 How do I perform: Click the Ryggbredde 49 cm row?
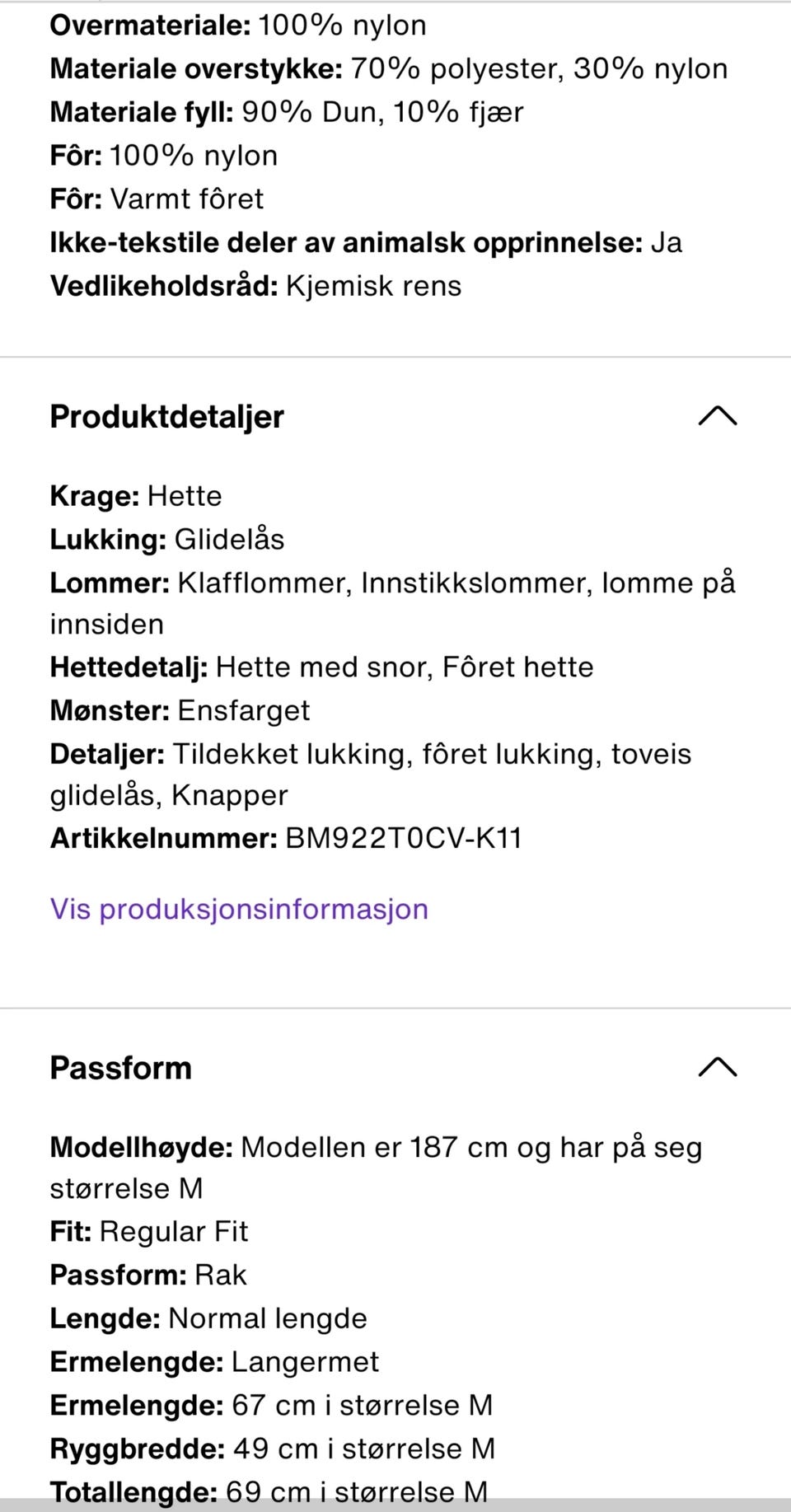tap(272, 1449)
